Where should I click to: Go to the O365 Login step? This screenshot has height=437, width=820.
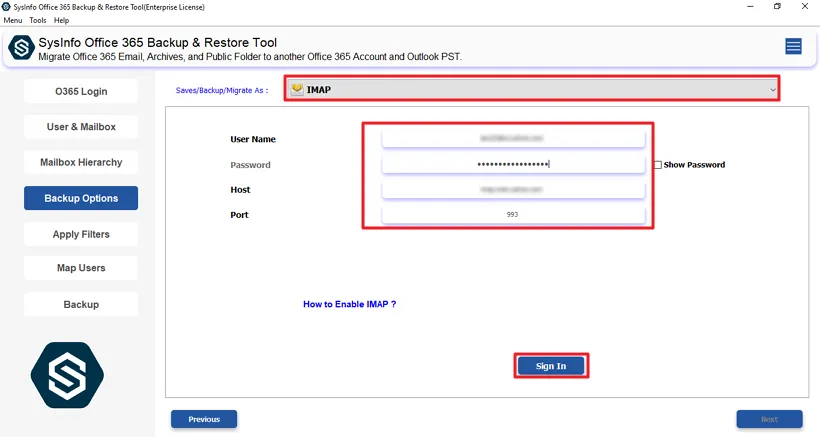[81, 91]
